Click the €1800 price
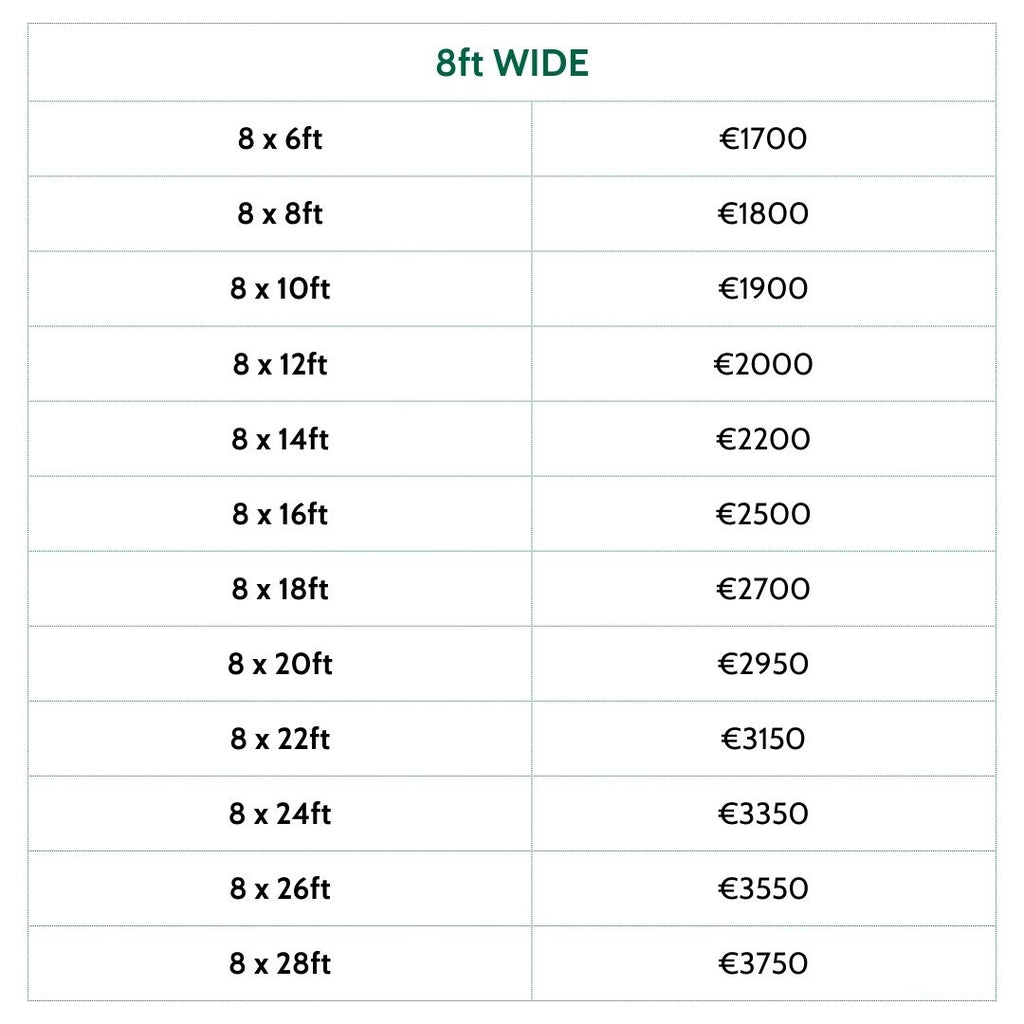This screenshot has width=1024, height=1024. point(763,214)
